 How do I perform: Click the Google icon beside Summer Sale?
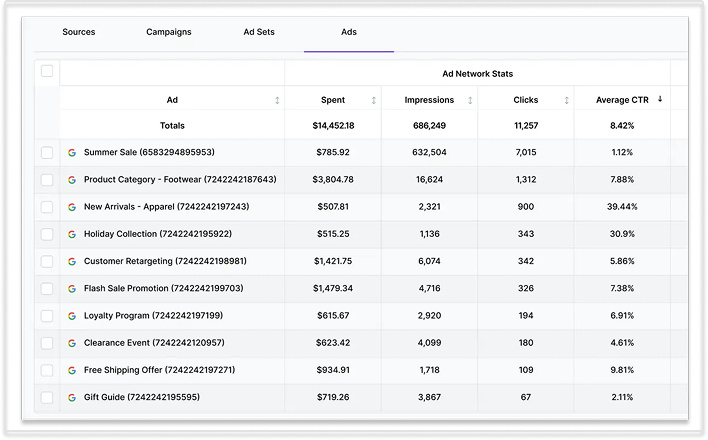click(x=72, y=153)
